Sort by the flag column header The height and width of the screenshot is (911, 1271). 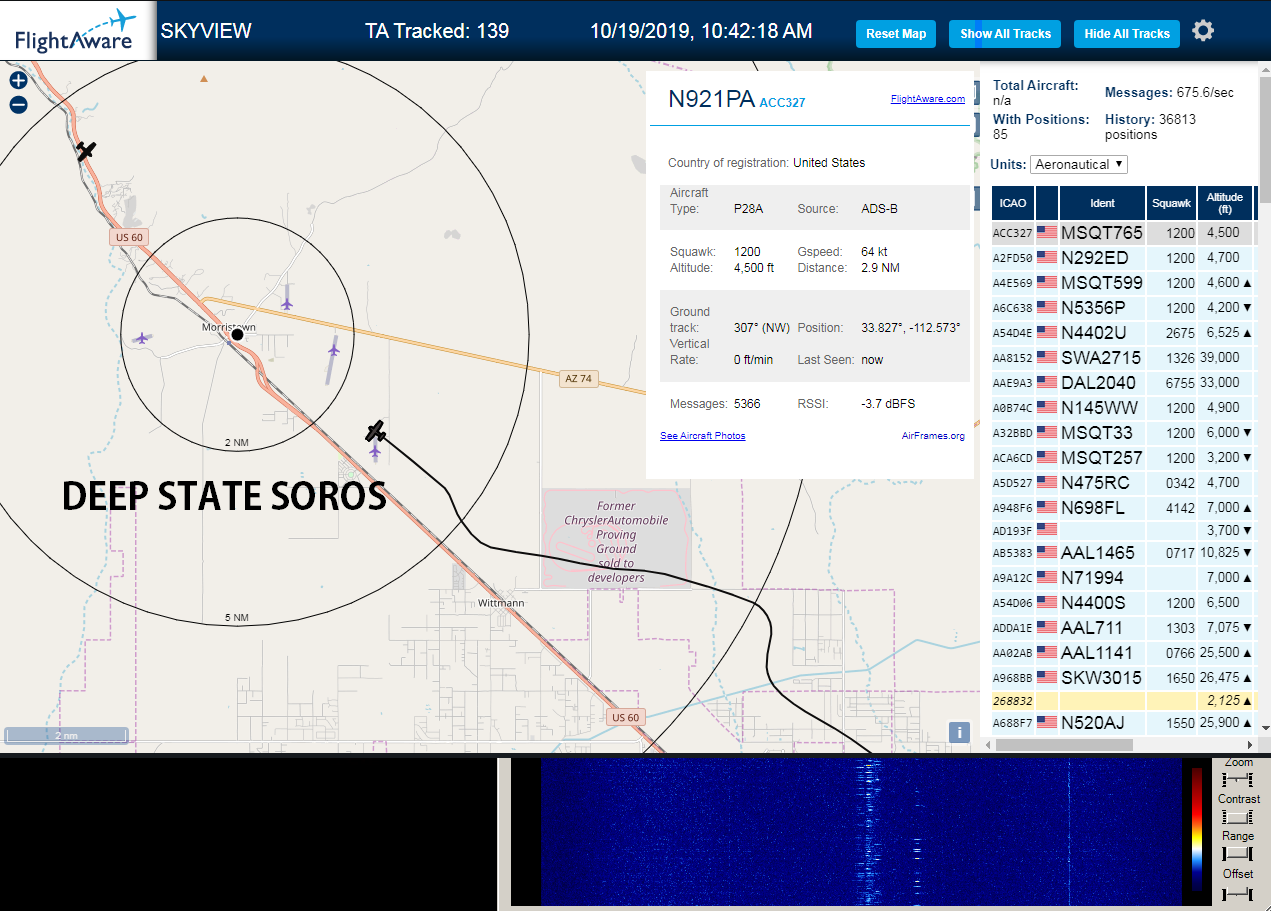(x=1047, y=203)
